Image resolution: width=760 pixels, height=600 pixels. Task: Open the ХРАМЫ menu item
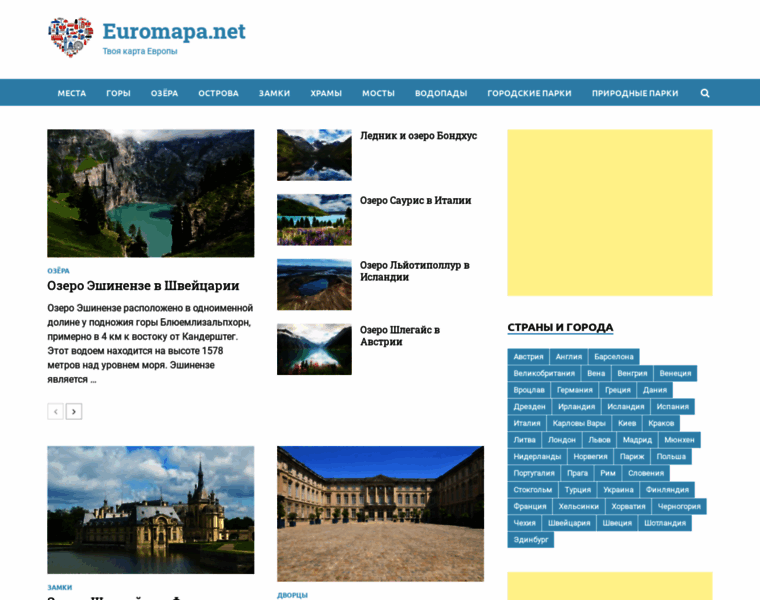(326, 93)
